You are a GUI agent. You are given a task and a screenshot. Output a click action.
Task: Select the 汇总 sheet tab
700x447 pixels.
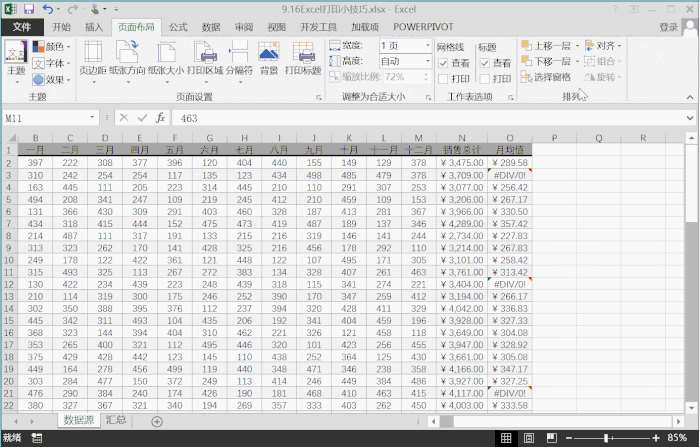tap(116, 420)
